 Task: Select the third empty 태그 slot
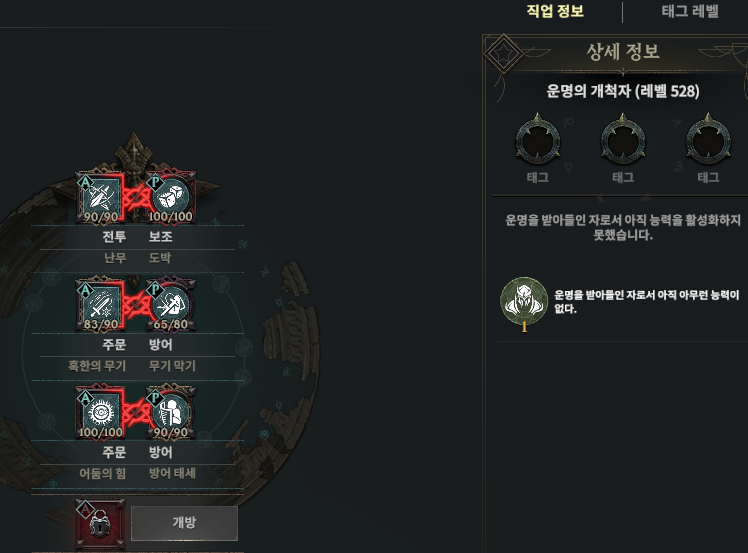708,141
